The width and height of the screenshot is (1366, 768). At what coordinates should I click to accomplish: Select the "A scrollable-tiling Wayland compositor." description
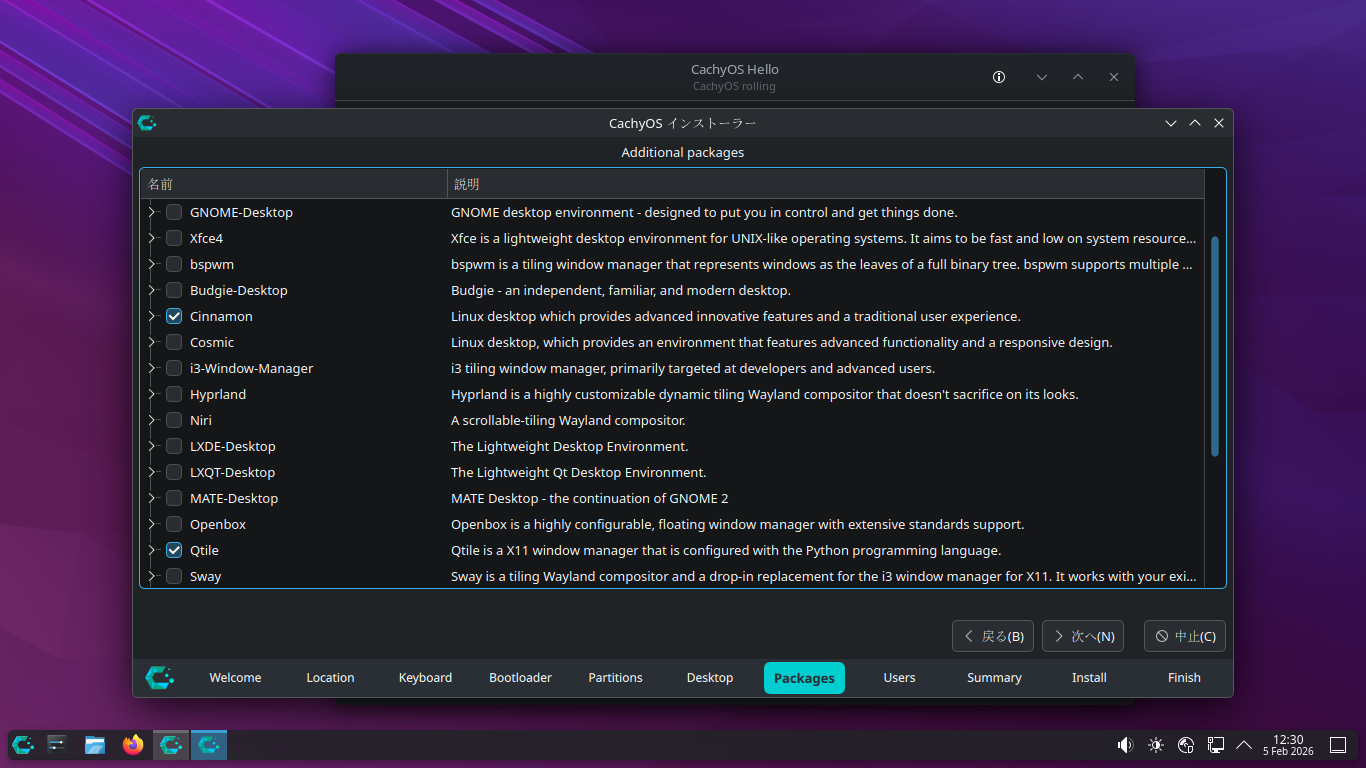point(568,420)
